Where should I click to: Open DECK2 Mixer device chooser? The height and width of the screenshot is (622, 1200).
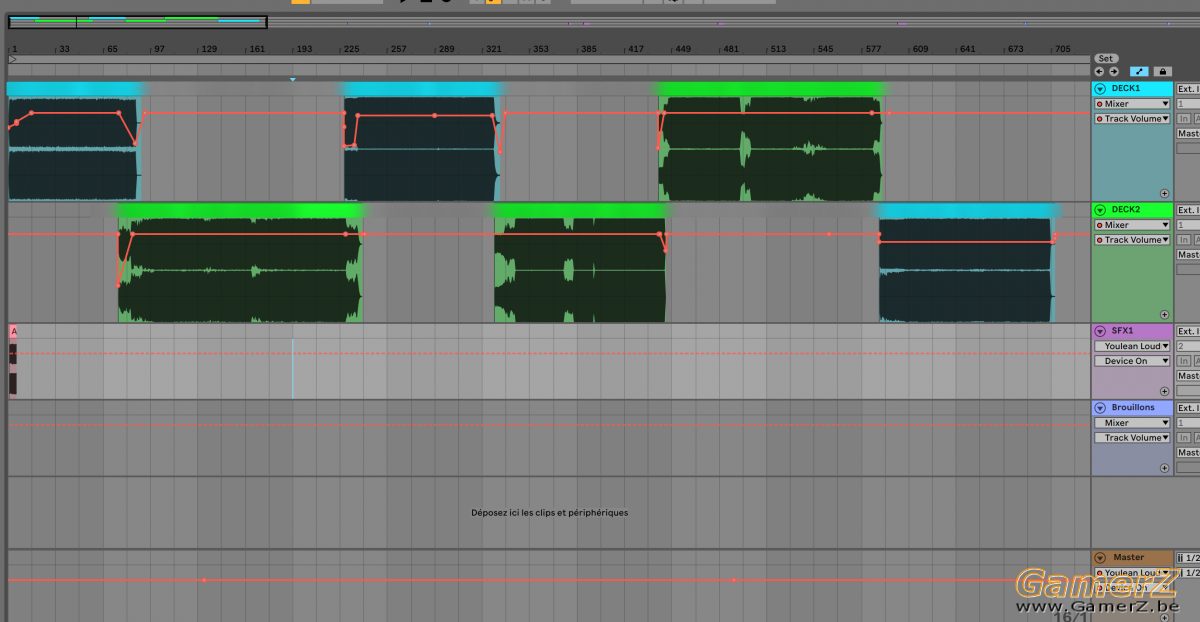coord(1131,225)
